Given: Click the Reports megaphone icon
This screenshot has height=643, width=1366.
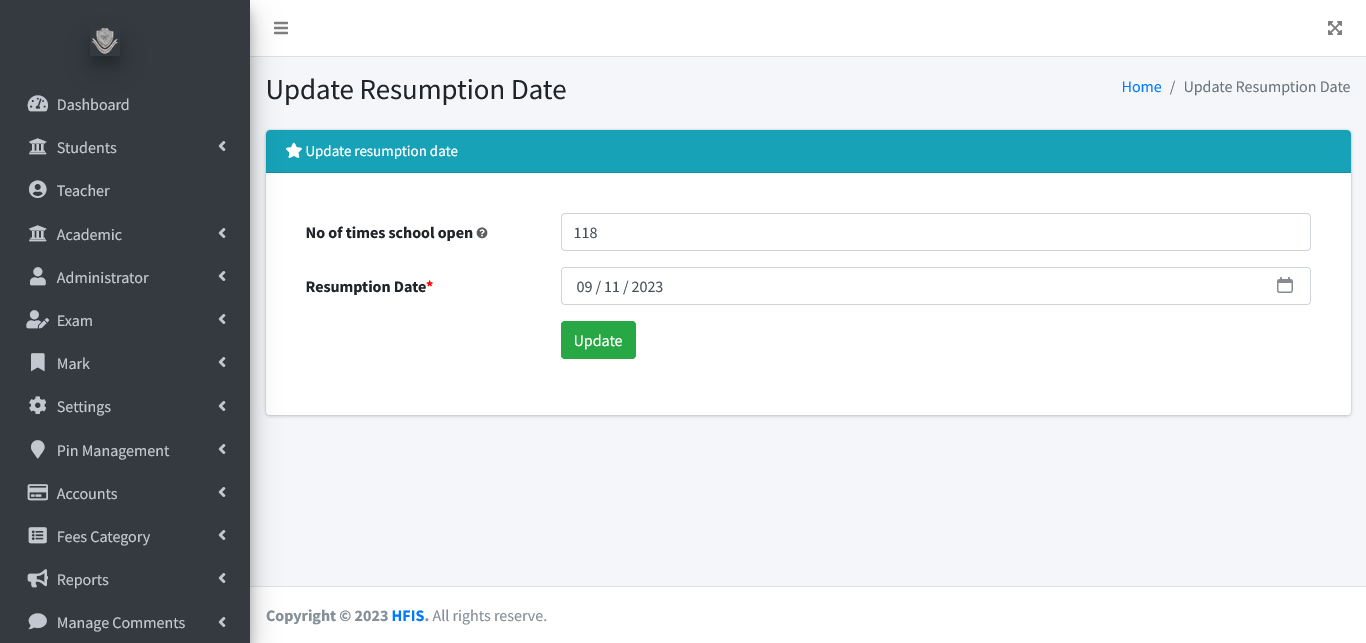Looking at the screenshot, I should [38, 579].
